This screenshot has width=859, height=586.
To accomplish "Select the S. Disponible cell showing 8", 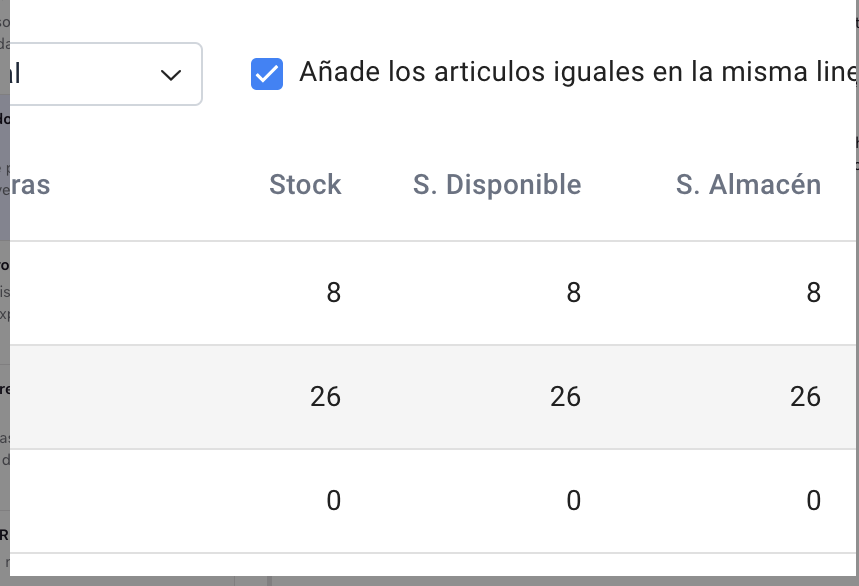I will pos(573,293).
